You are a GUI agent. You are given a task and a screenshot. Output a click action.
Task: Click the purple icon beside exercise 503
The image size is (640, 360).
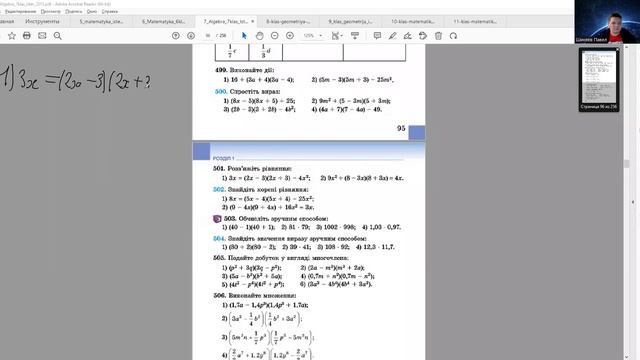(x=217, y=219)
